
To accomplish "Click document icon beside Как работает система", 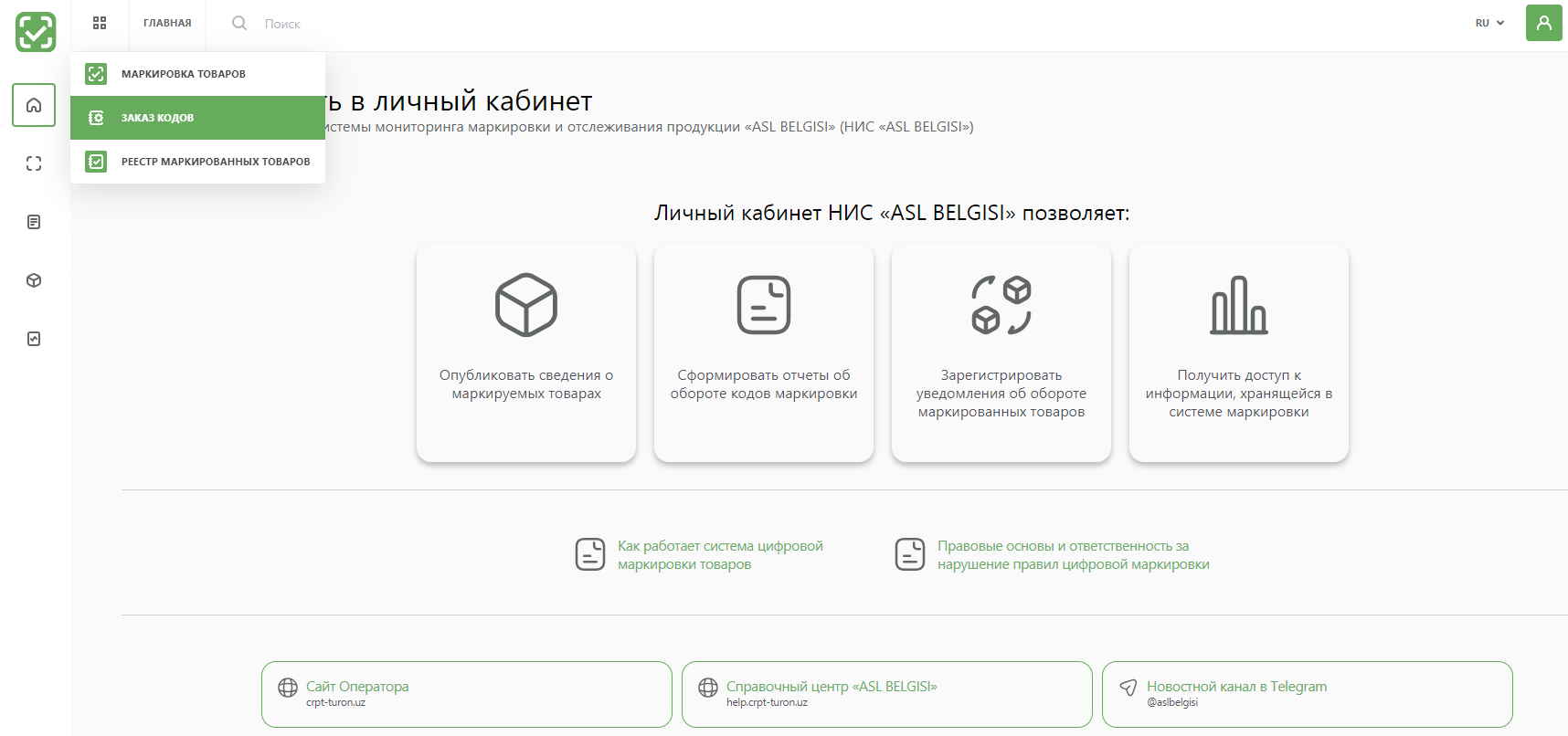I will pyautogui.click(x=590, y=554).
